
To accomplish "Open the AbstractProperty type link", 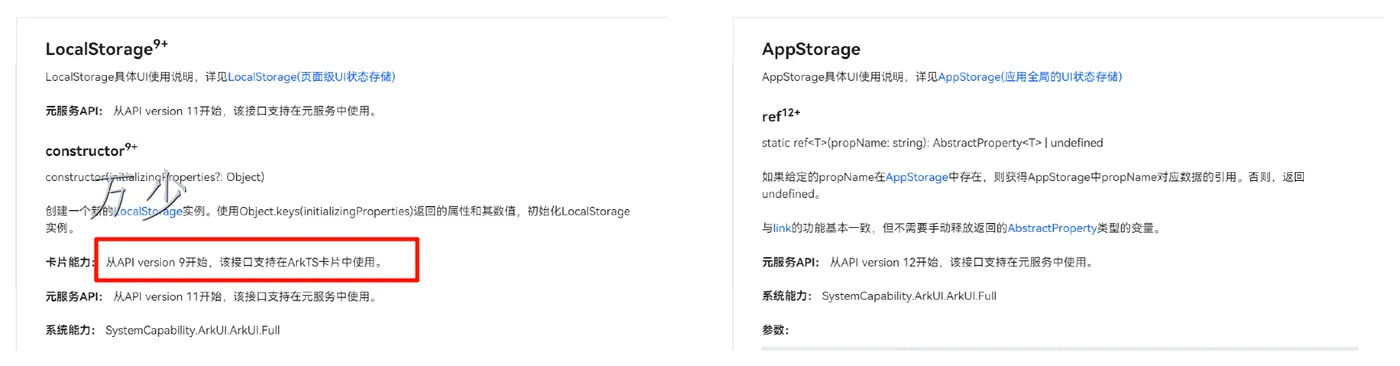I will 1052,228.
